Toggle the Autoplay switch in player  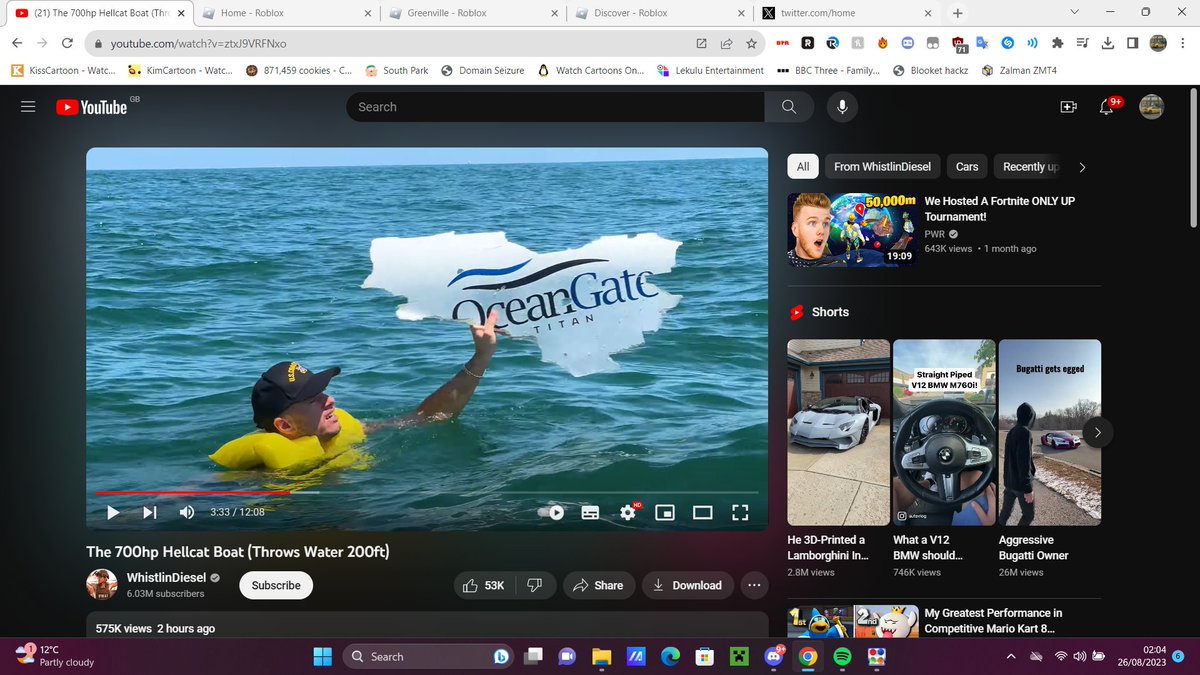point(551,512)
